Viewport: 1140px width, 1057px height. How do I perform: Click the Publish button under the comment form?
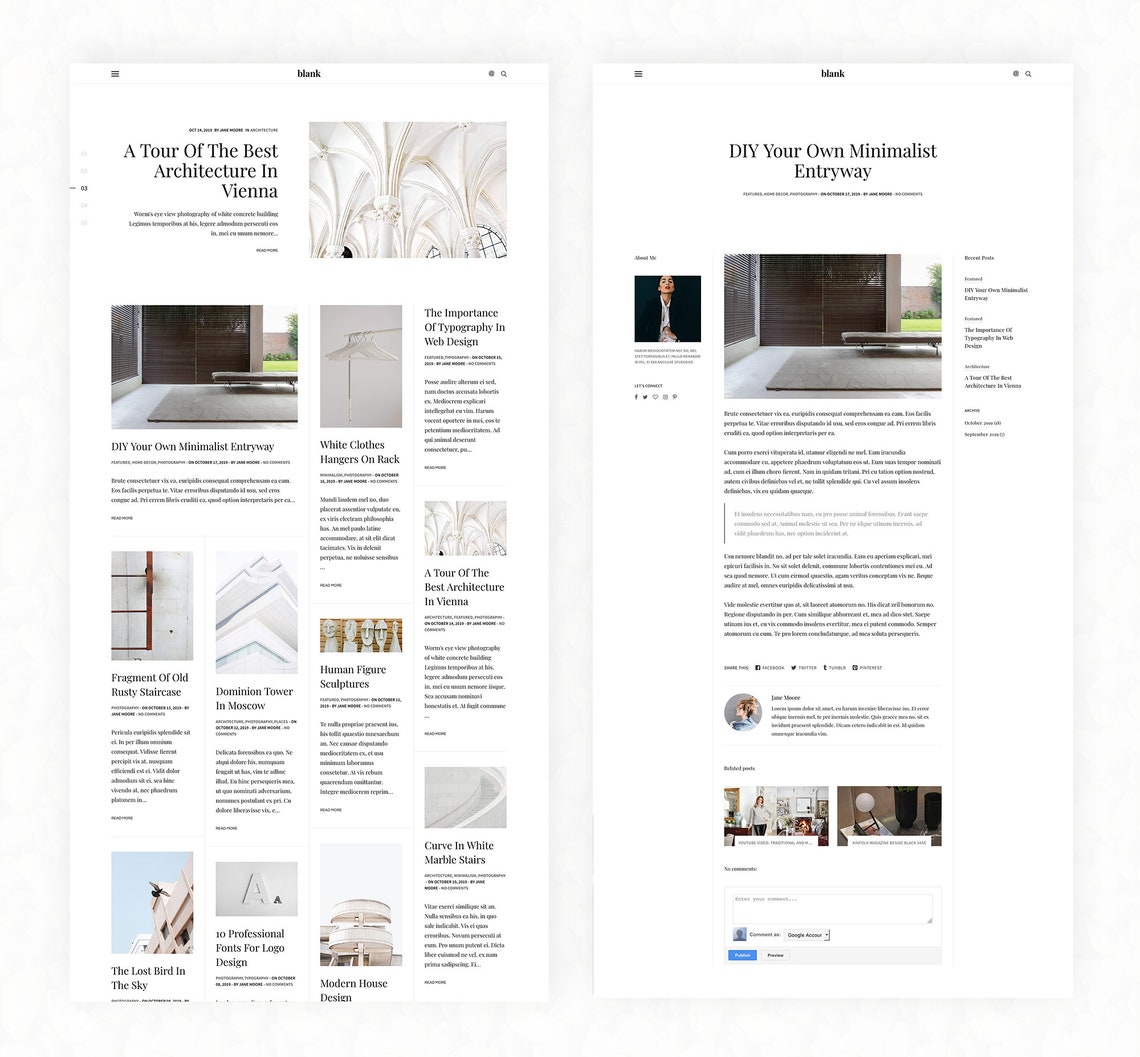pos(741,955)
